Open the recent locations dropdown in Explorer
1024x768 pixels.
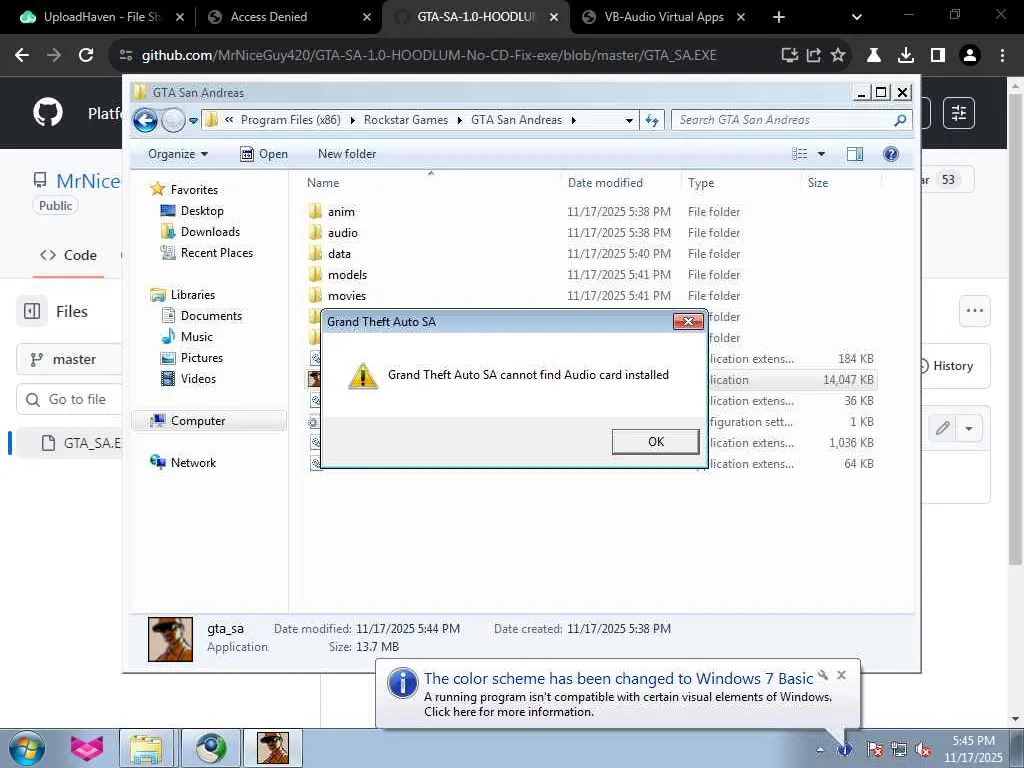pos(193,120)
